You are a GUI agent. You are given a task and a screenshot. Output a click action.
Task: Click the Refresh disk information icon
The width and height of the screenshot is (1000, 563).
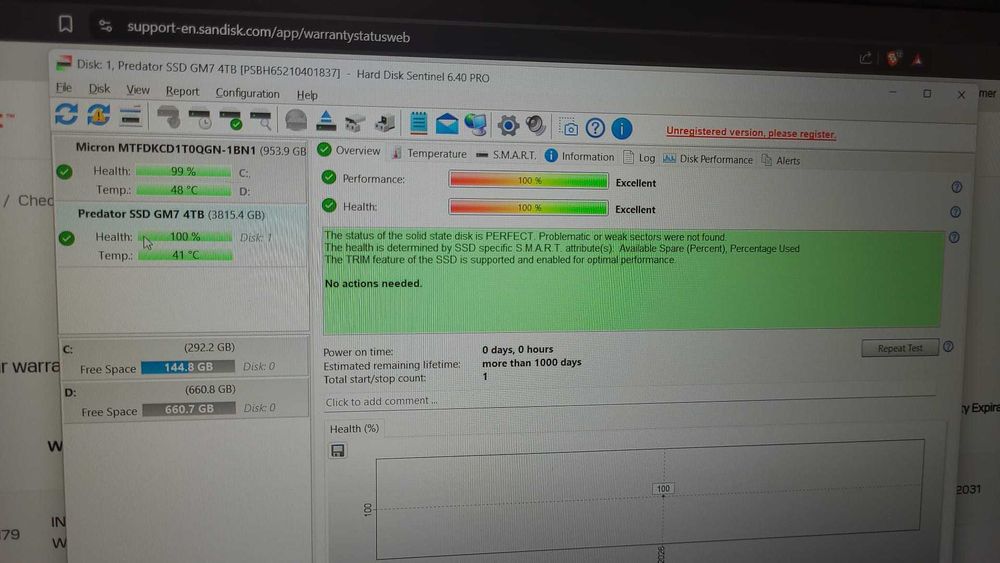[66, 114]
